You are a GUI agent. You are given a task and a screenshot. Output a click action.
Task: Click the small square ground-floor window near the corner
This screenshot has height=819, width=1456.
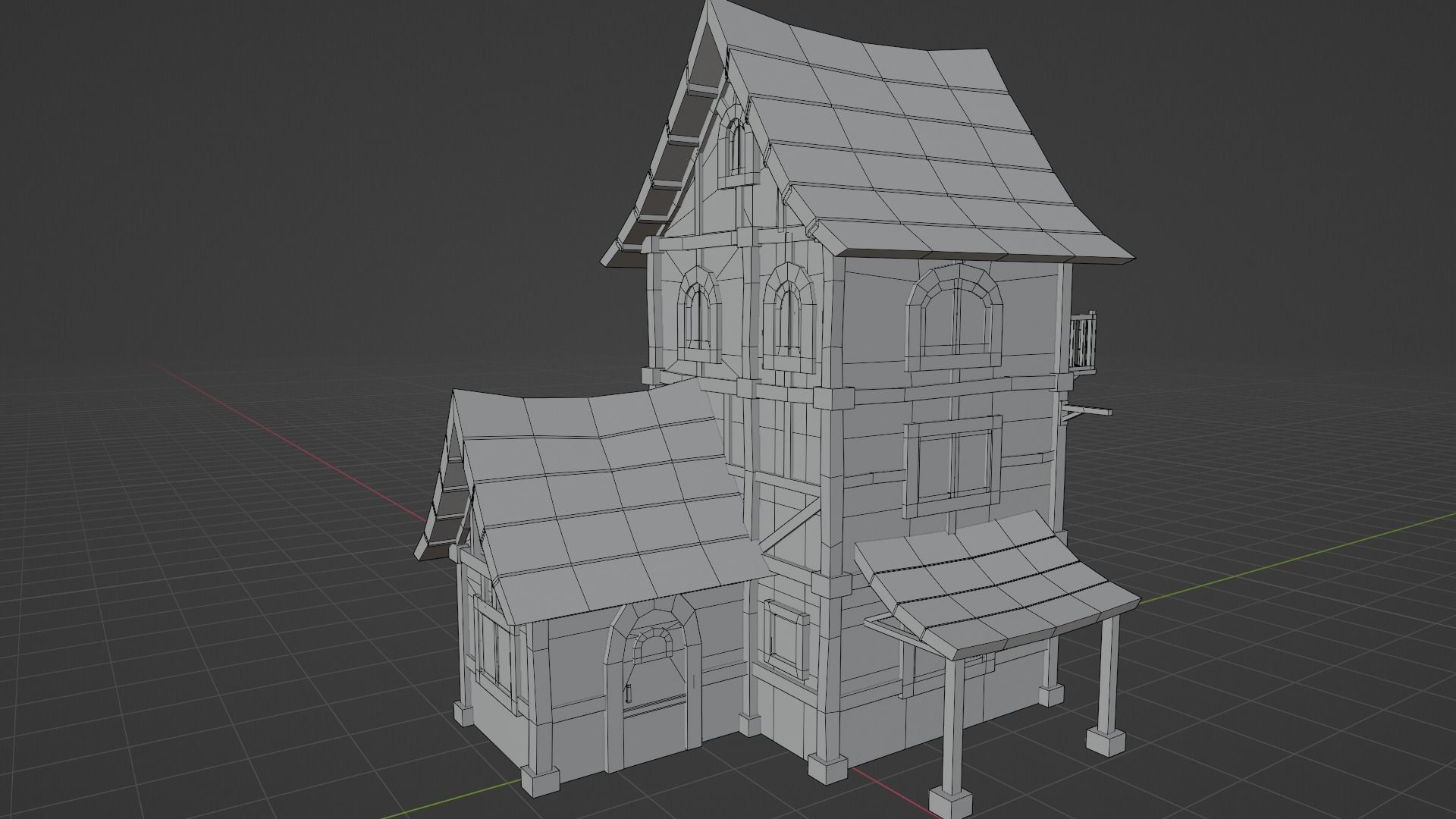pyautogui.click(x=787, y=639)
